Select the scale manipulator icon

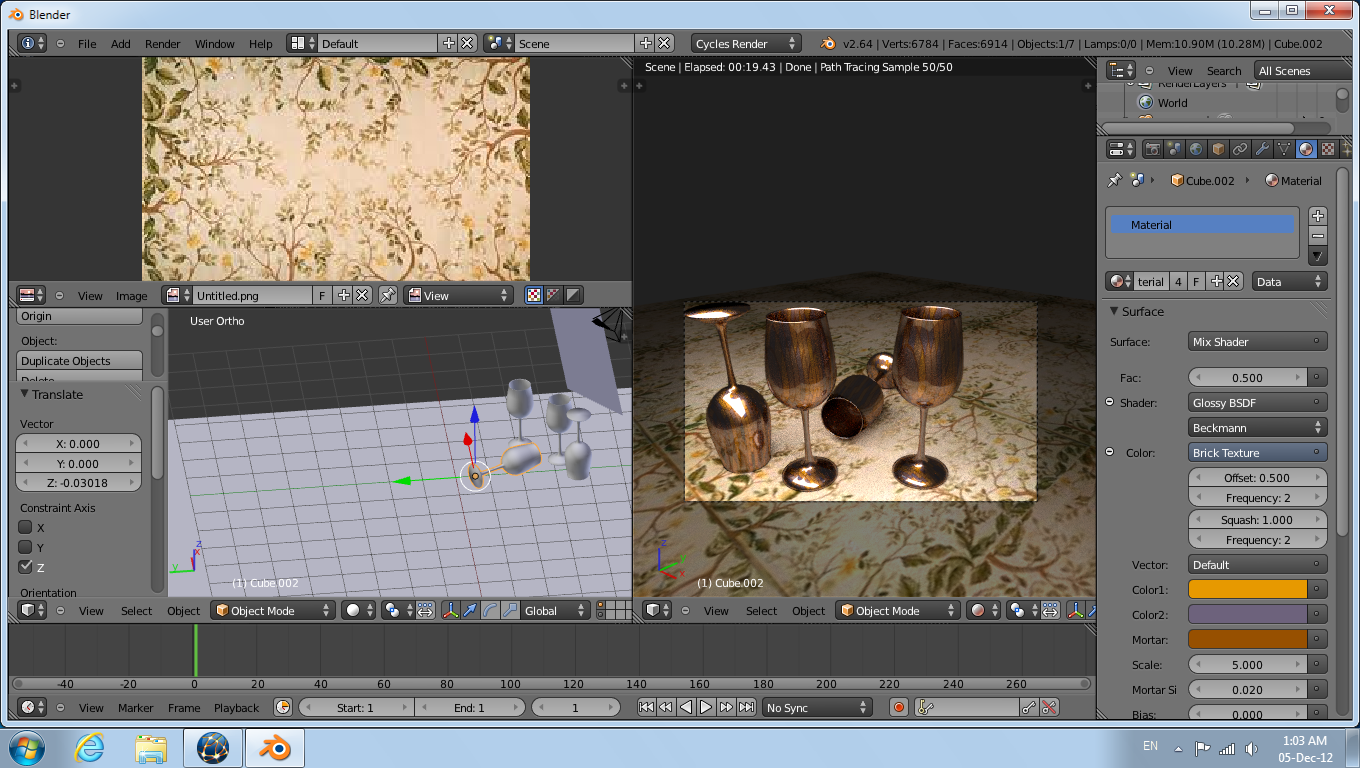511,610
